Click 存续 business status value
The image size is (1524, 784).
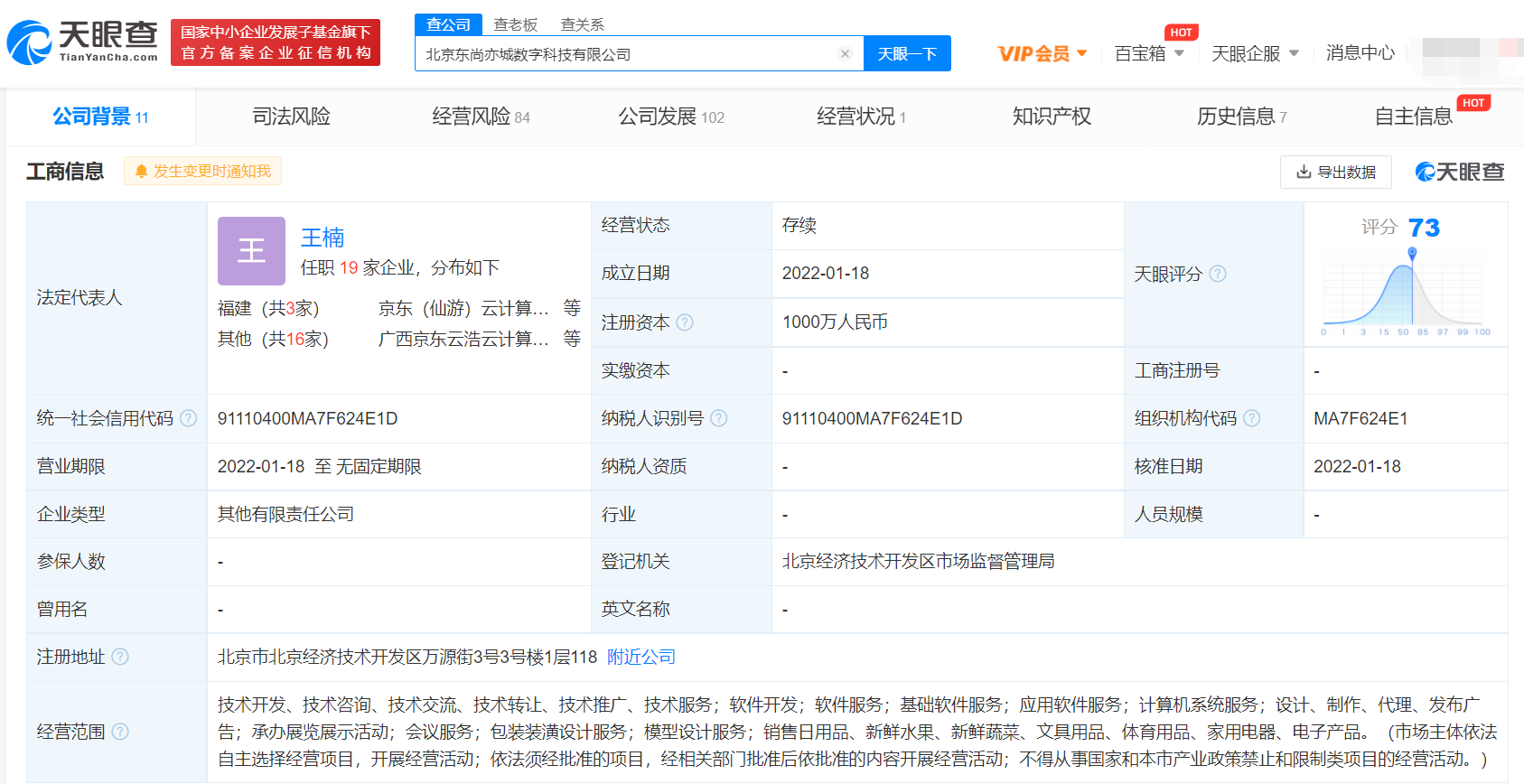click(799, 226)
